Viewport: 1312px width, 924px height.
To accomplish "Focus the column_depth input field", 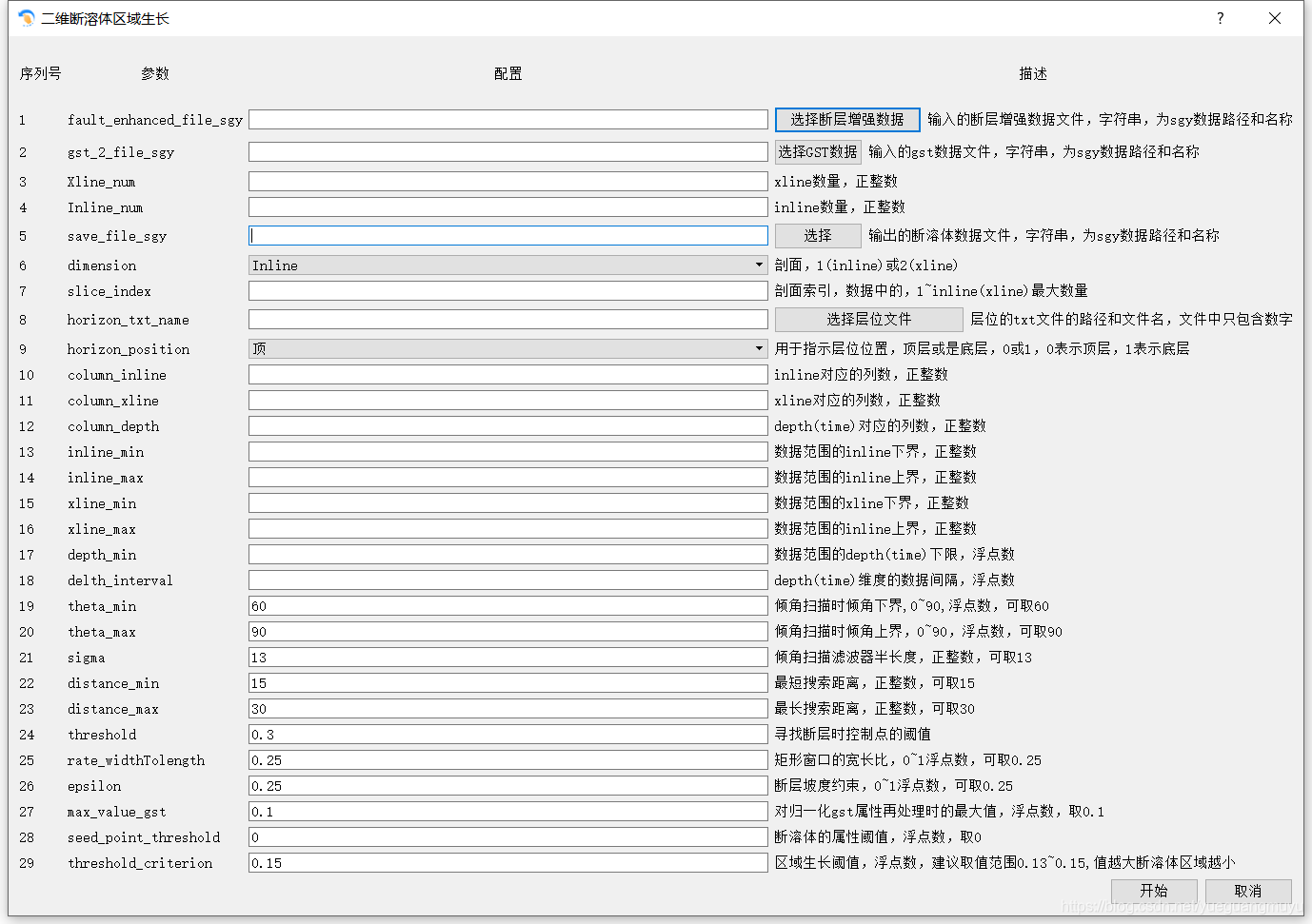I will pos(508,425).
